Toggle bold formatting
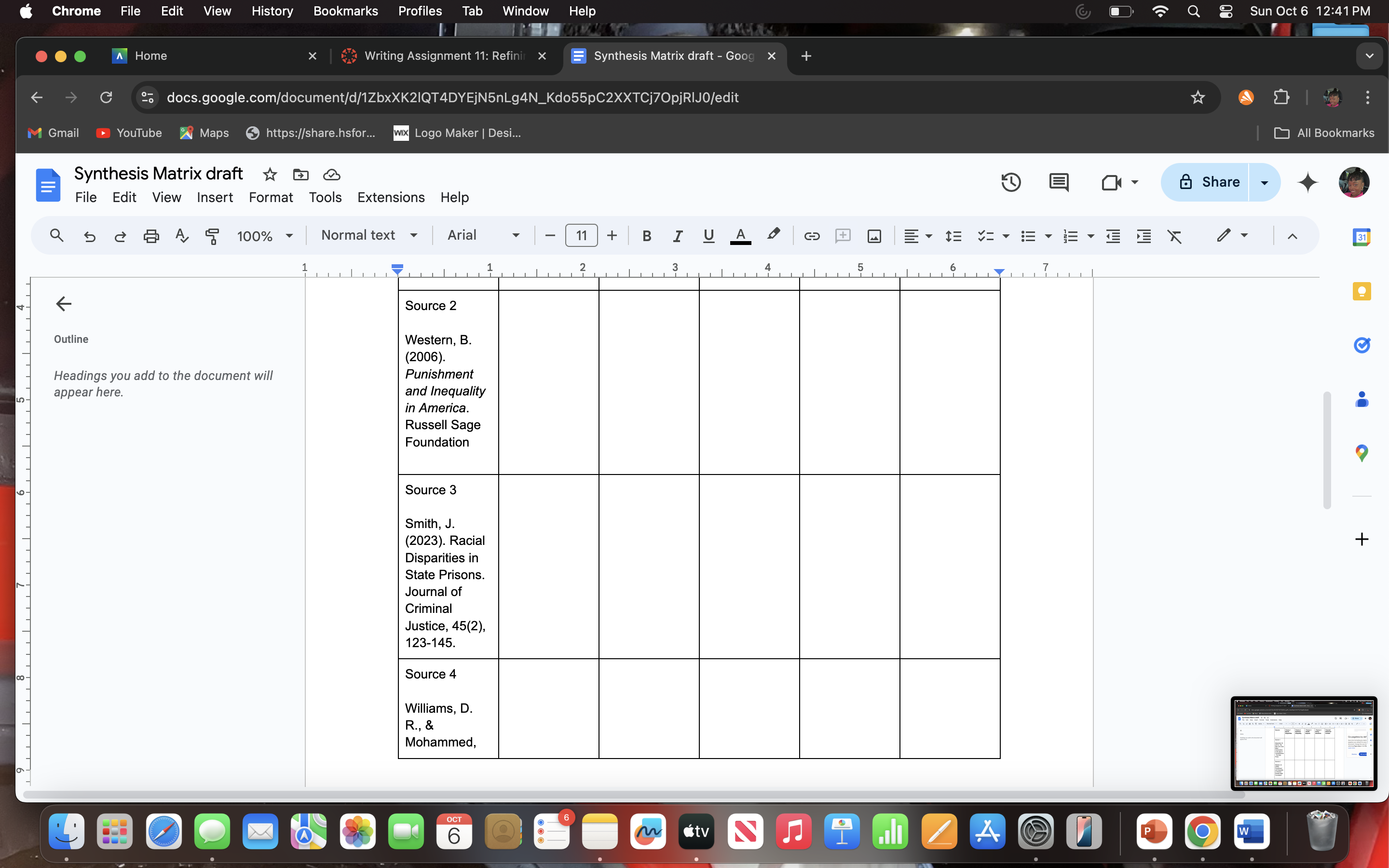The image size is (1389, 868). 647,235
